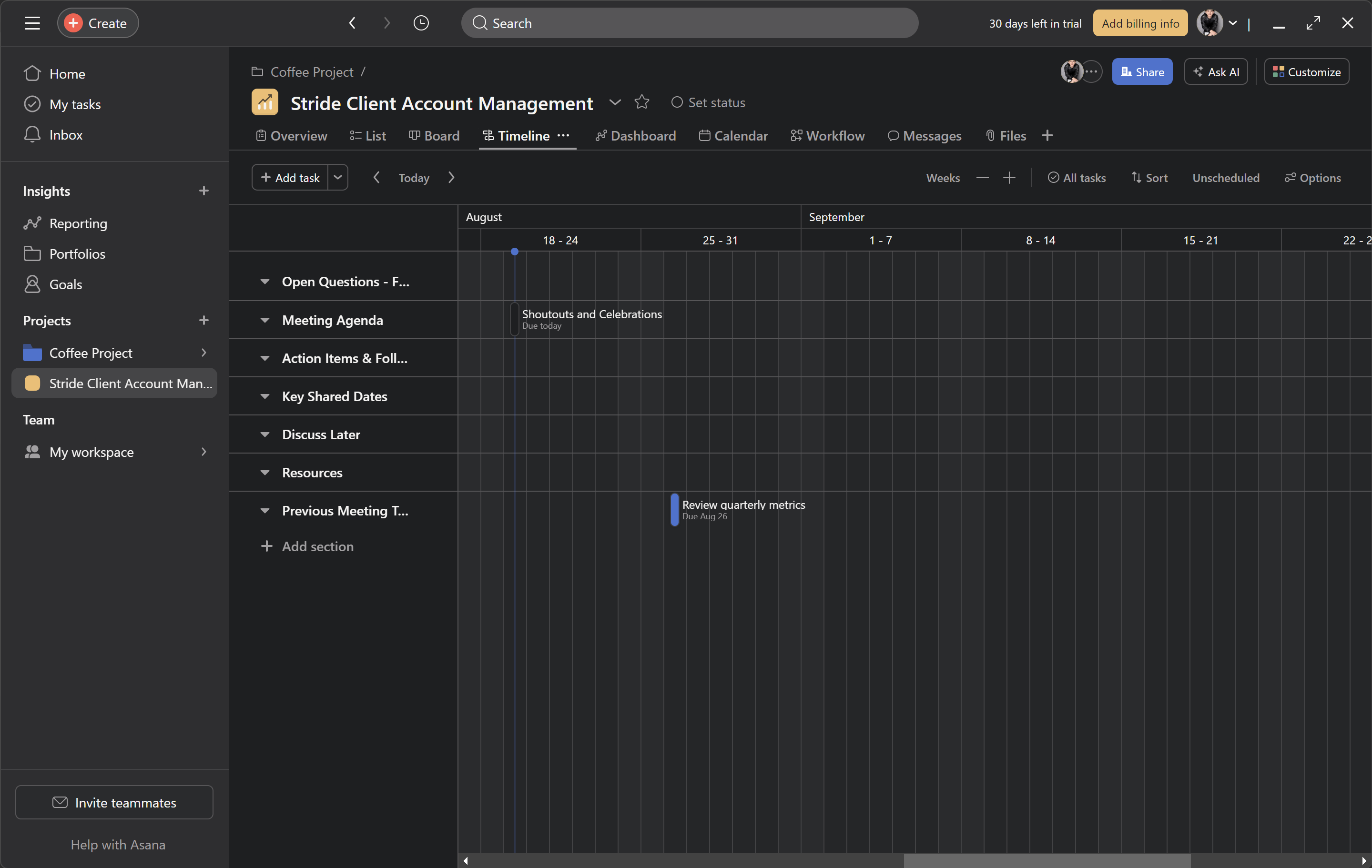The width and height of the screenshot is (1372, 868).
Task: Click the history clock icon
Action: pyautogui.click(x=421, y=23)
